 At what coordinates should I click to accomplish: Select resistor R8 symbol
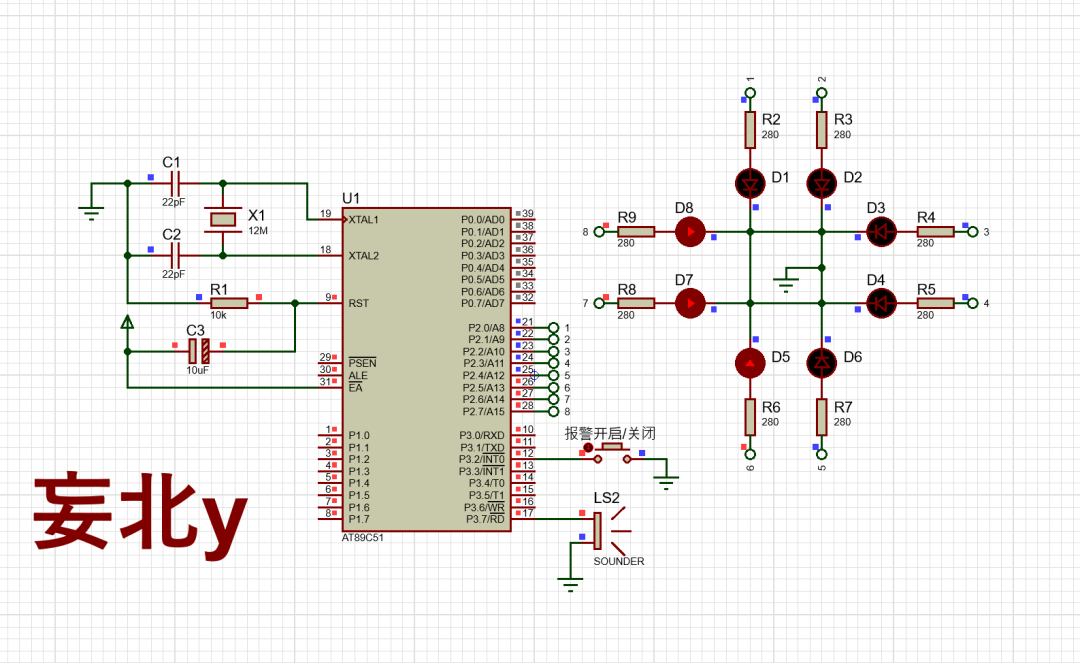(x=636, y=303)
